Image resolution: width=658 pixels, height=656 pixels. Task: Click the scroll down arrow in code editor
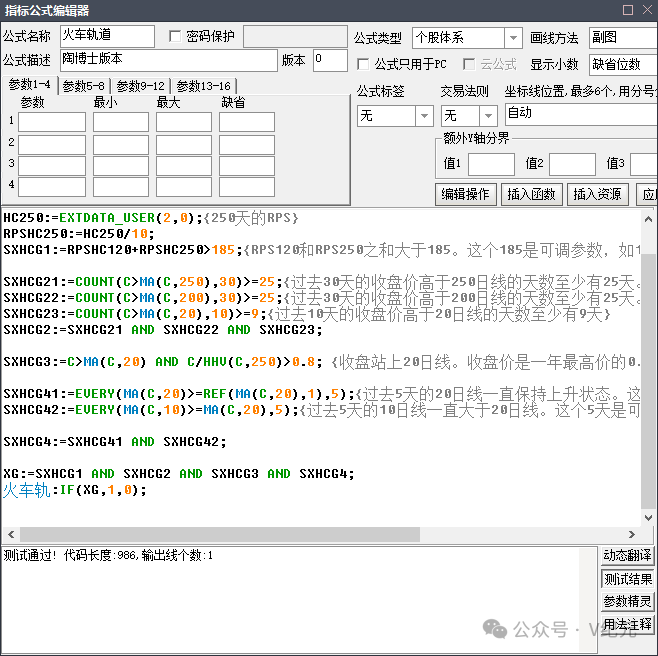(x=648, y=518)
